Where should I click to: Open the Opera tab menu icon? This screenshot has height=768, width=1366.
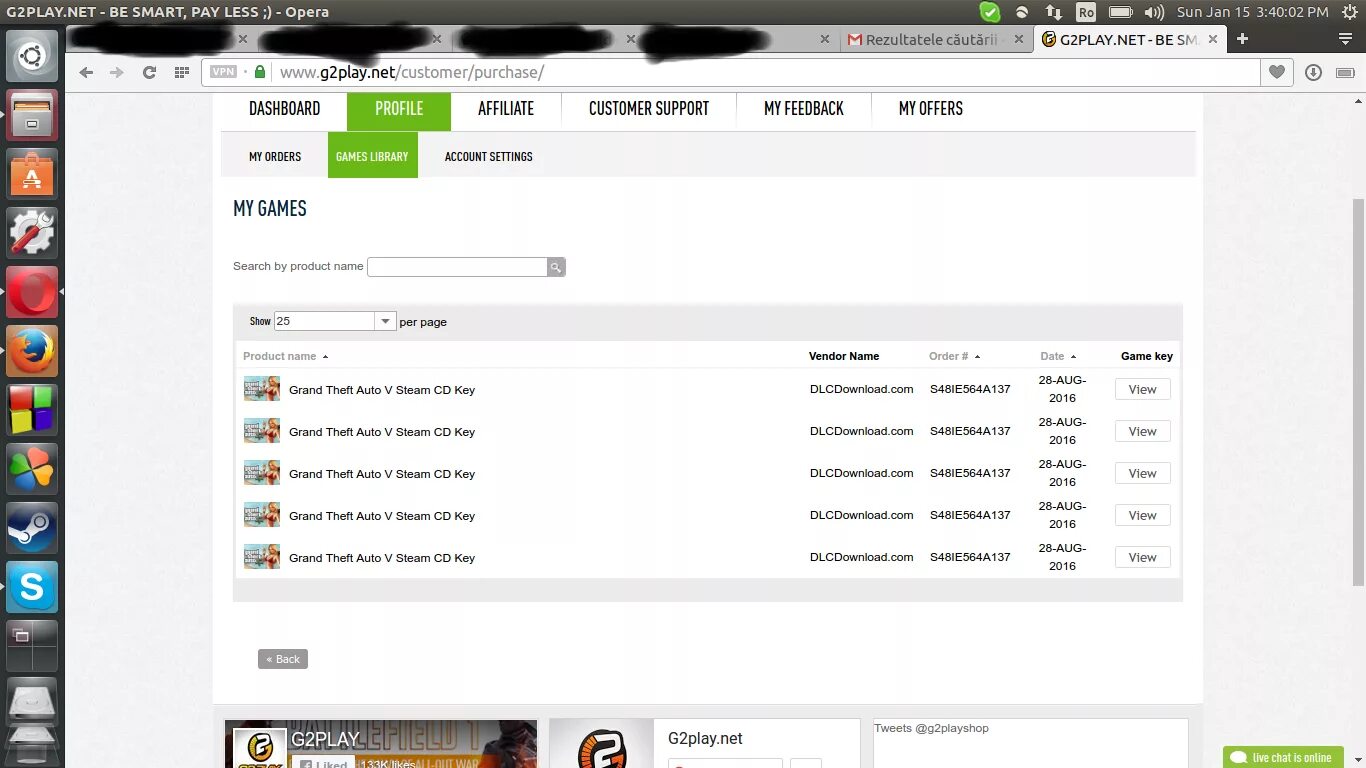tap(1346, 39)
